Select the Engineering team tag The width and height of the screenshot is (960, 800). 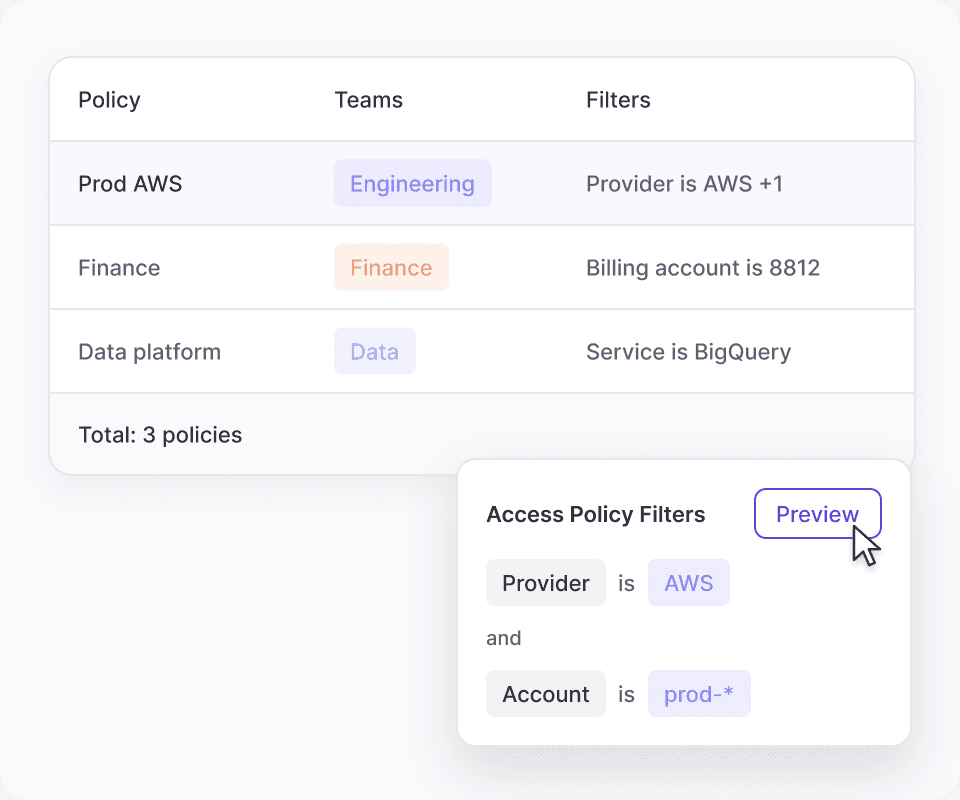click(413, 184)
